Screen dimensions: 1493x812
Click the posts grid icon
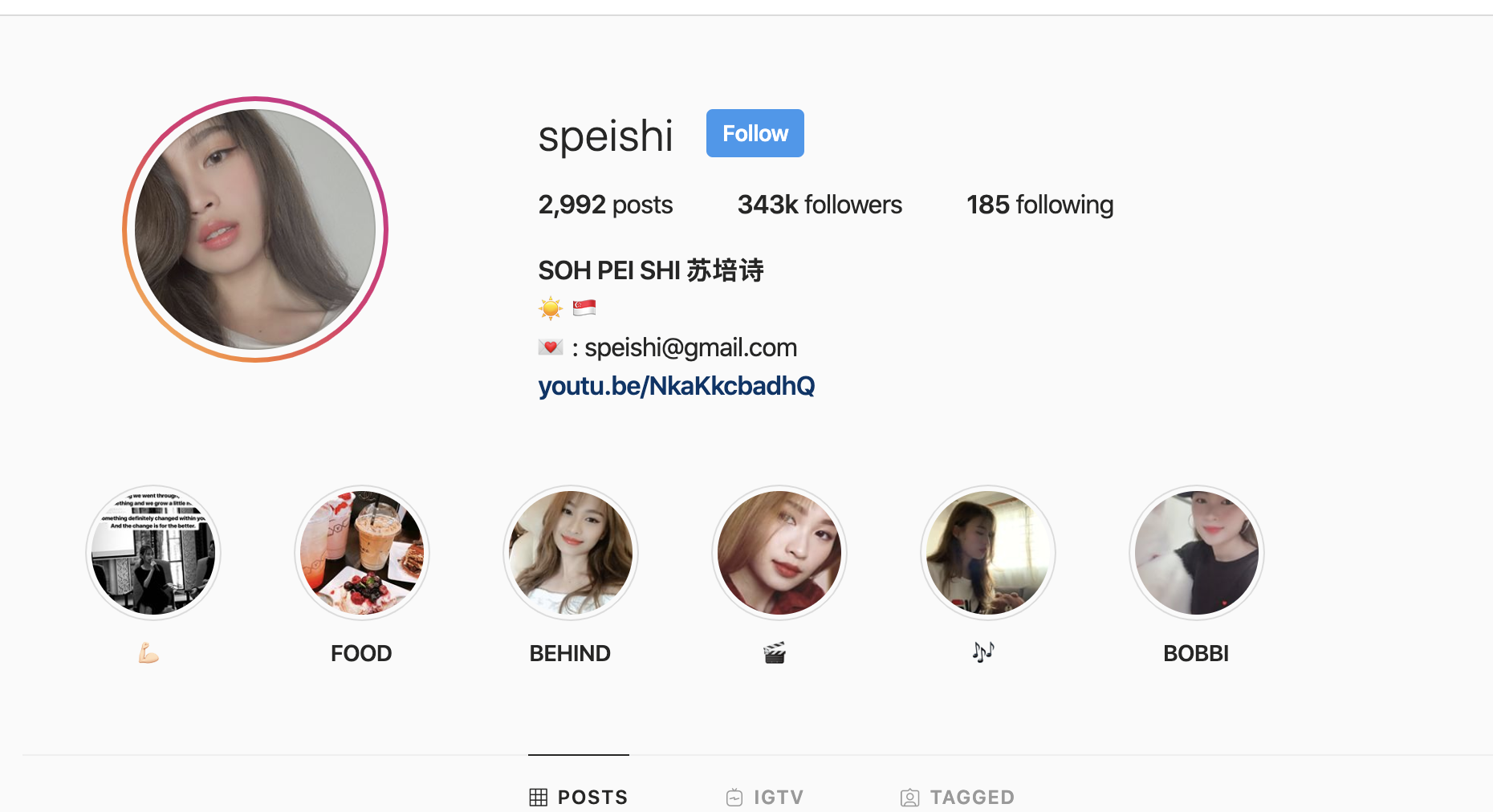click(x=539, y=797)
